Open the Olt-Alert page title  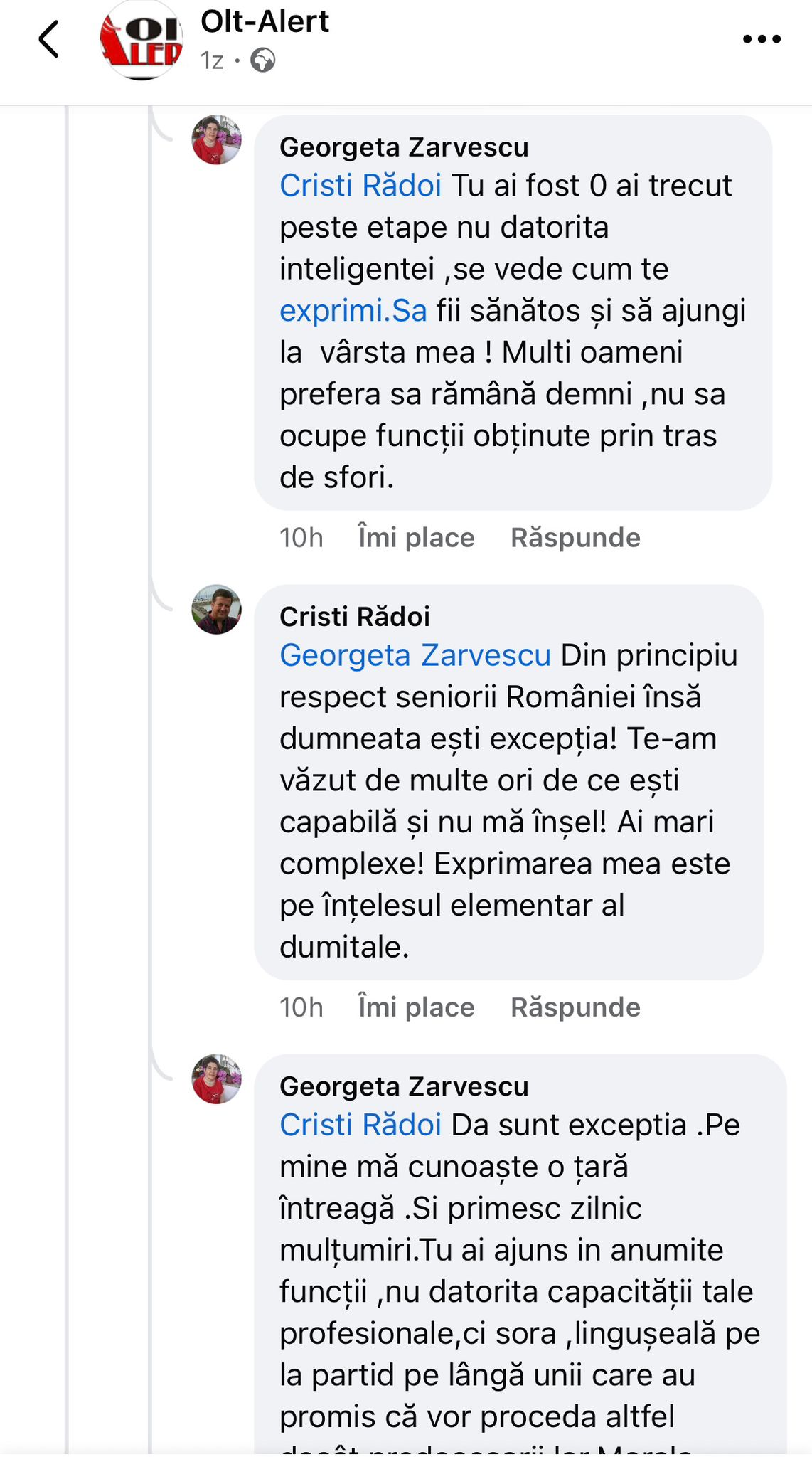tap(265, 21)
